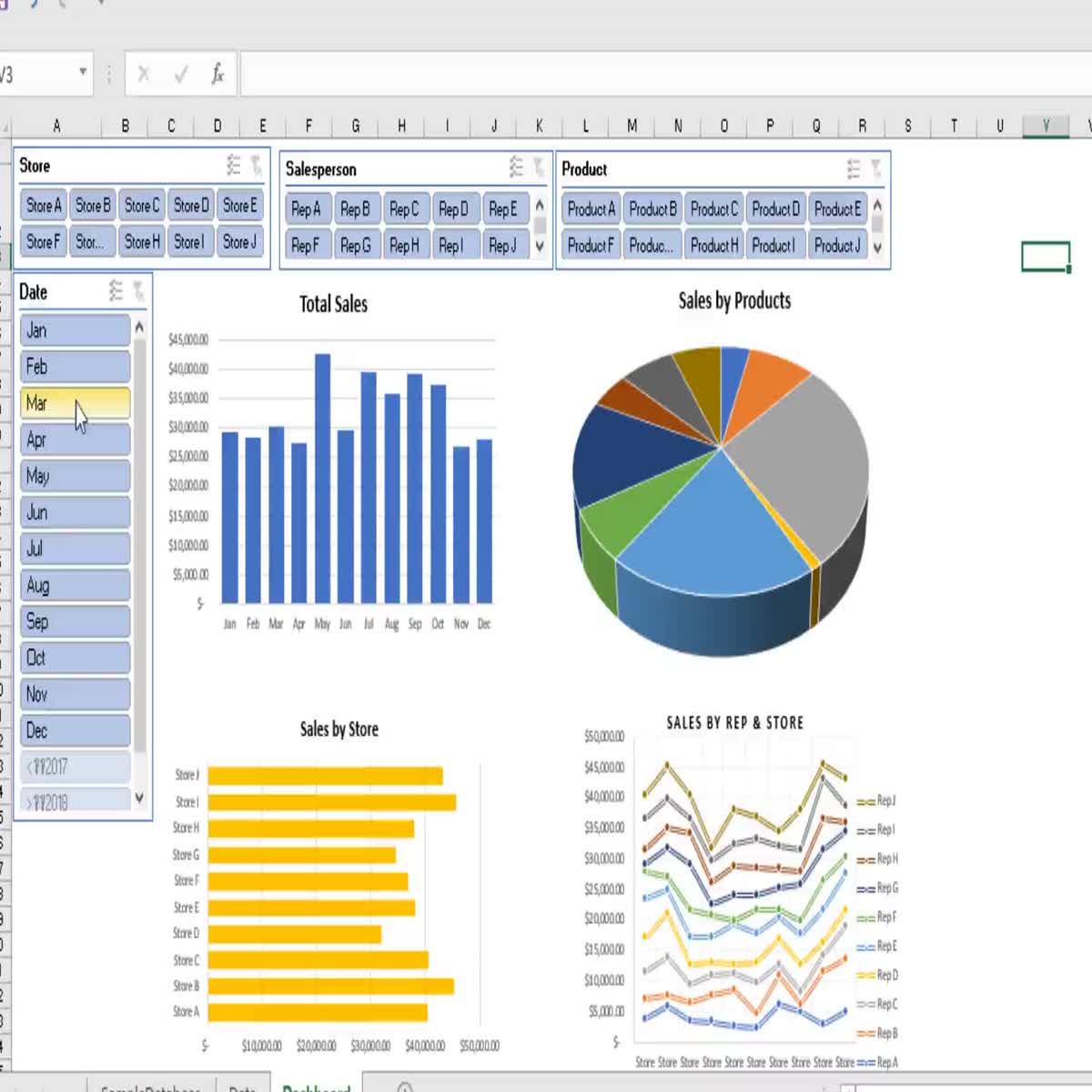
Task: Click the up arrow in the Salesperson slicer
Action: [x=540, y=205]
